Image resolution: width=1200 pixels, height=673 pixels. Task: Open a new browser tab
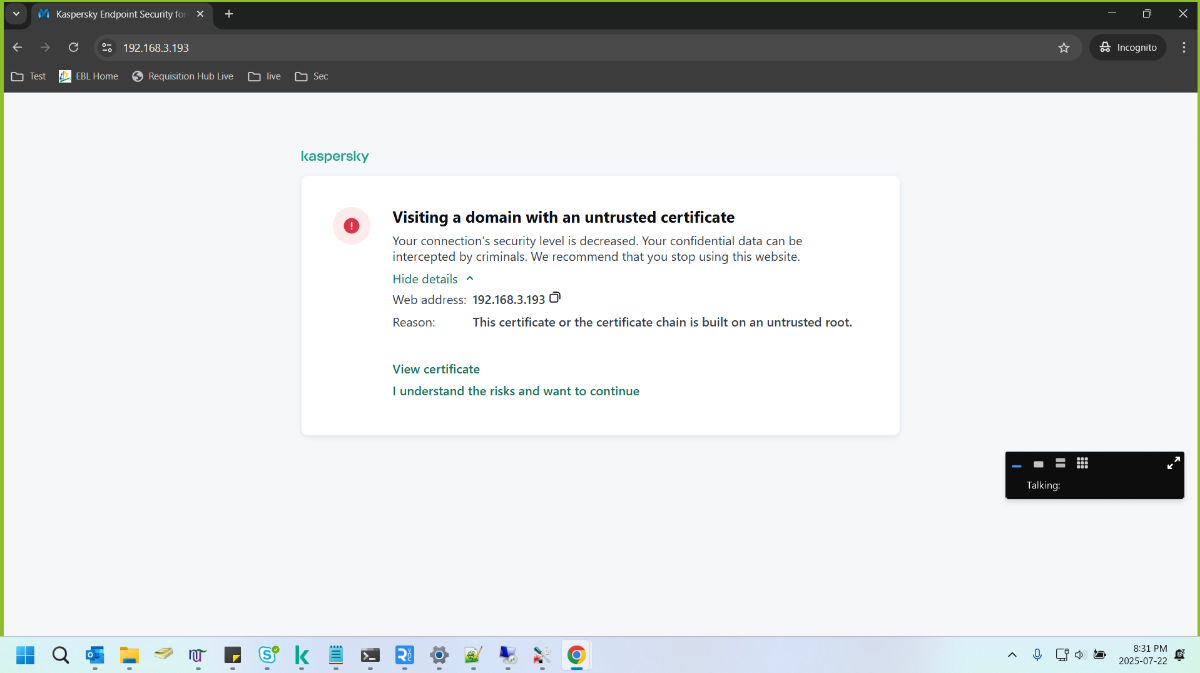pyautogui.click(x=229, y=14)
